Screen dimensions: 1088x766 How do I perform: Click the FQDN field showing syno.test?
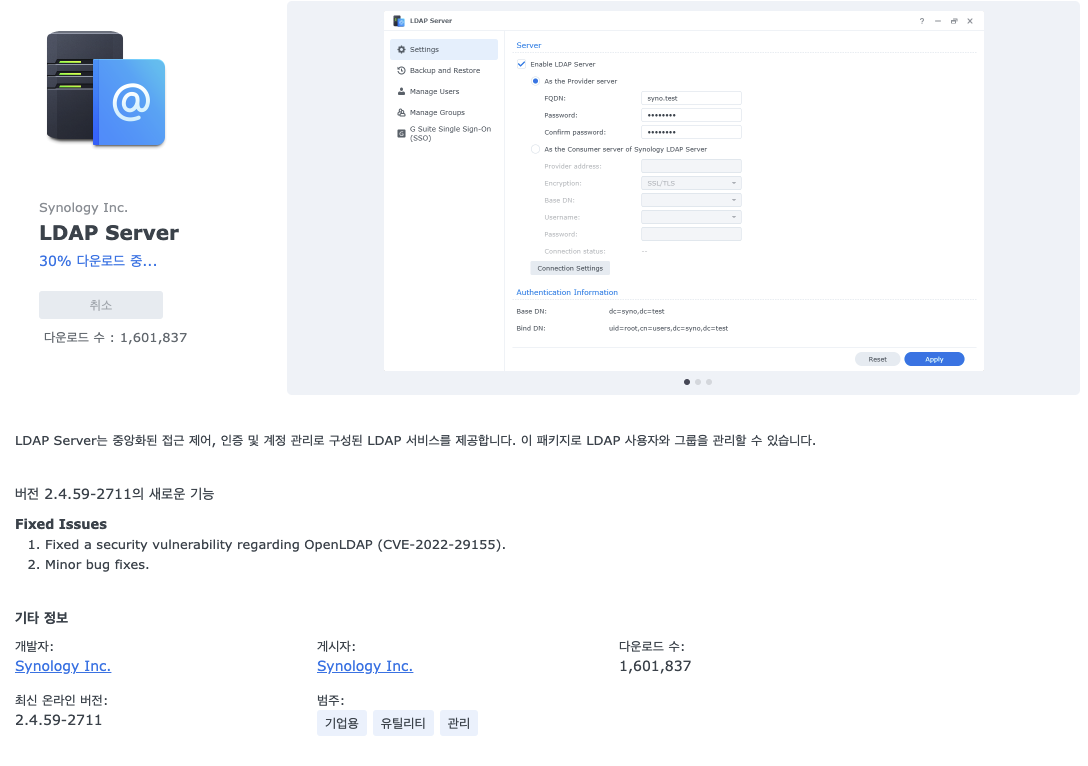[x=691, y=99]
